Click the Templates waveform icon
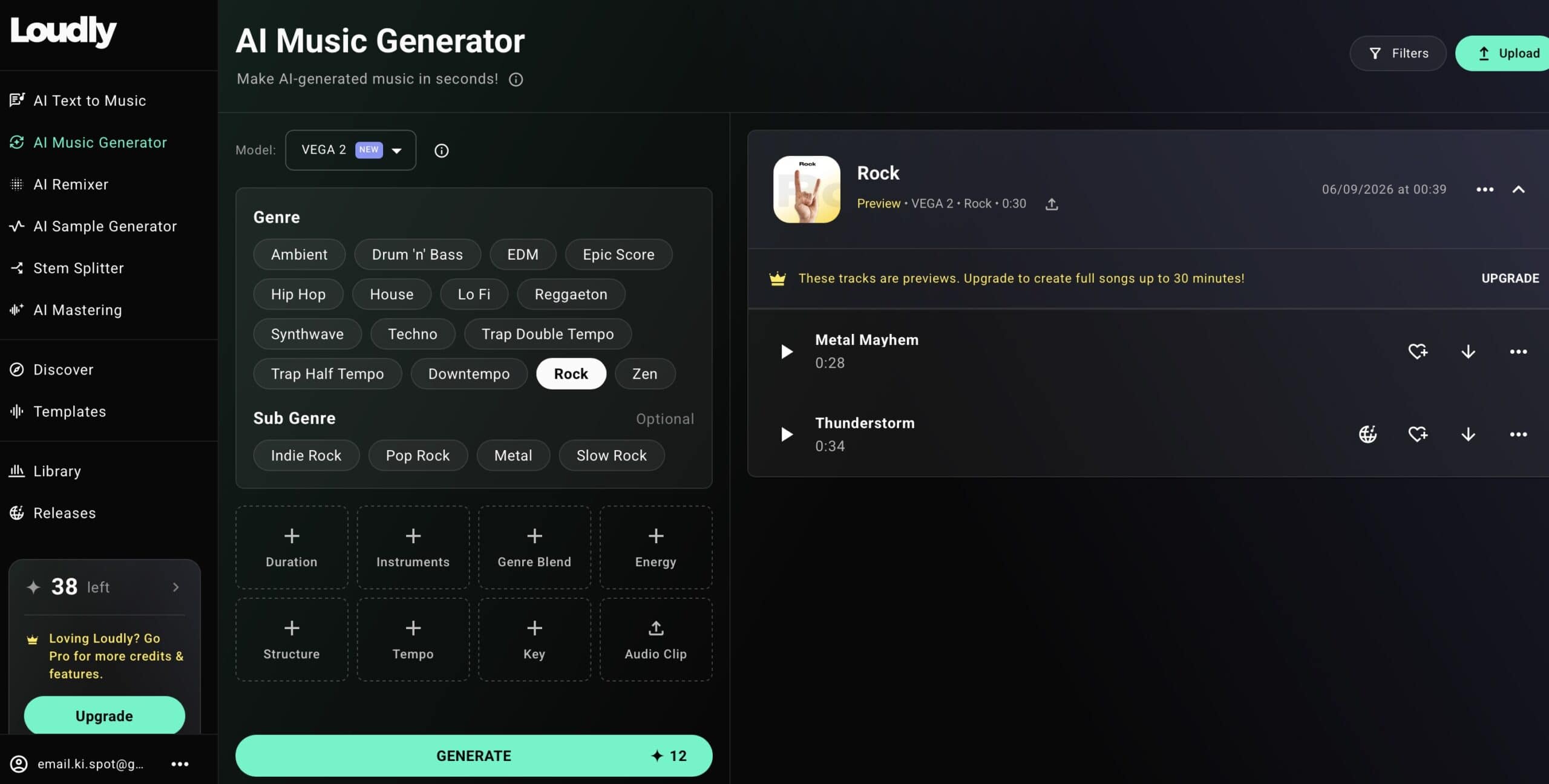Image resolution: width=1549 pixels, height=784 pixels. point(17,411)
